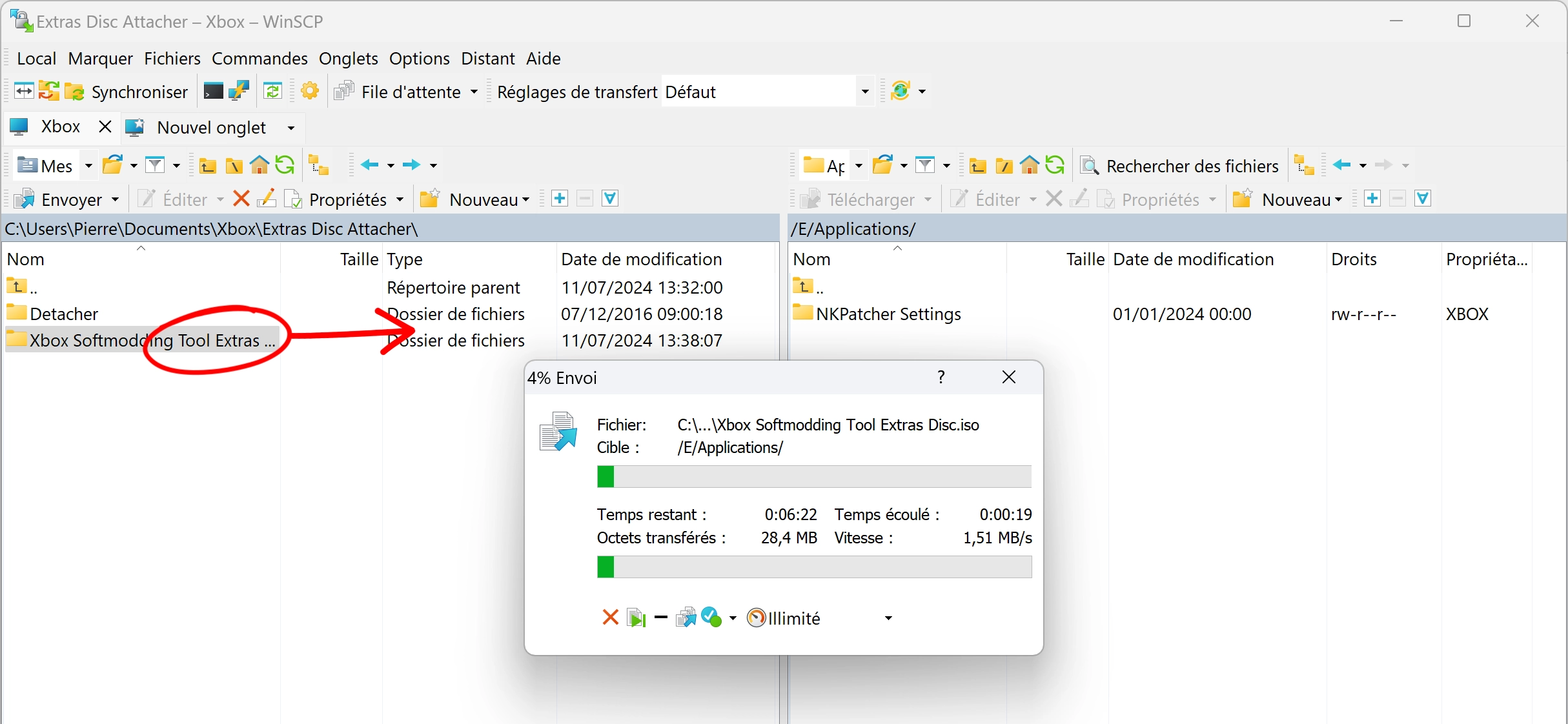Image resolution: width=1568 pixels, height=724 pixels.
Task: Click remote panel filter funnel icon
Action: click(x=926, y=165)
